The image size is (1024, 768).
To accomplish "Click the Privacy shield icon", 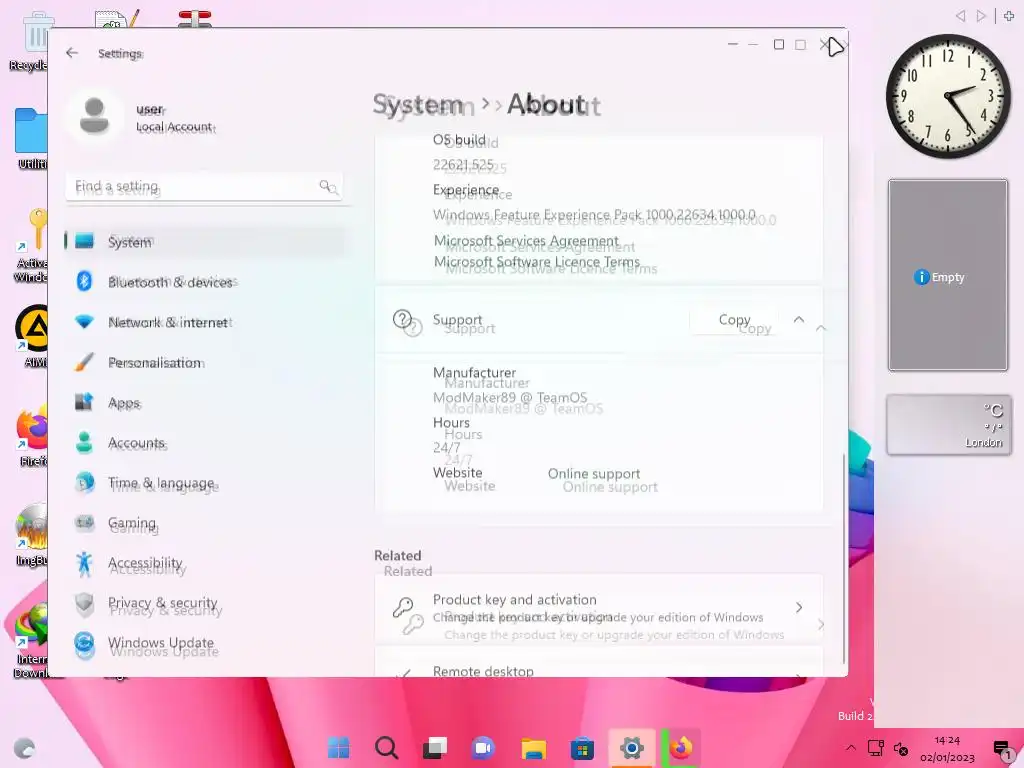I will (84, 604).
